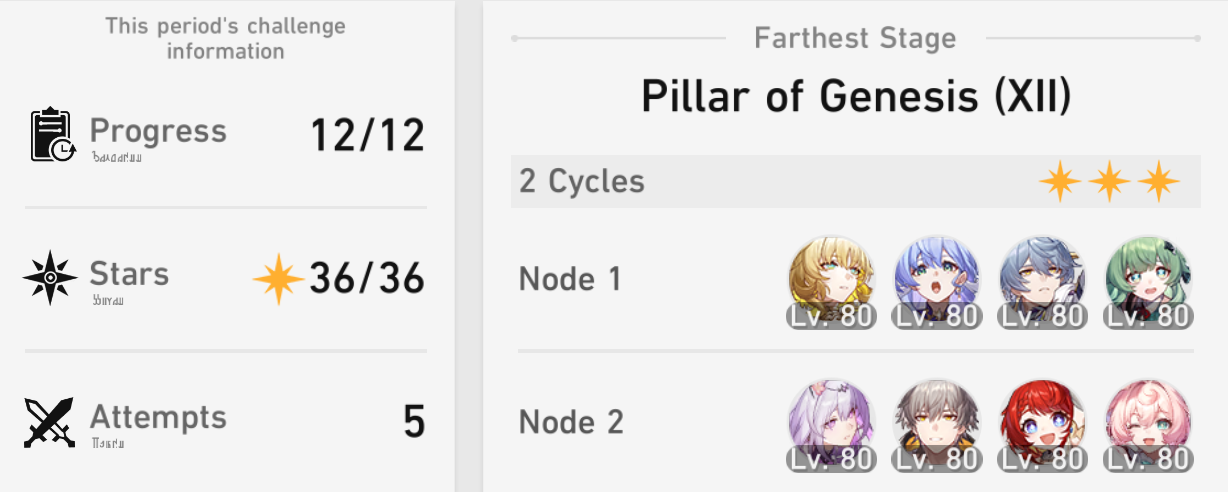Click the middle star in 2 Cycles row
1228x492 pixels.
coord(1109,182)
